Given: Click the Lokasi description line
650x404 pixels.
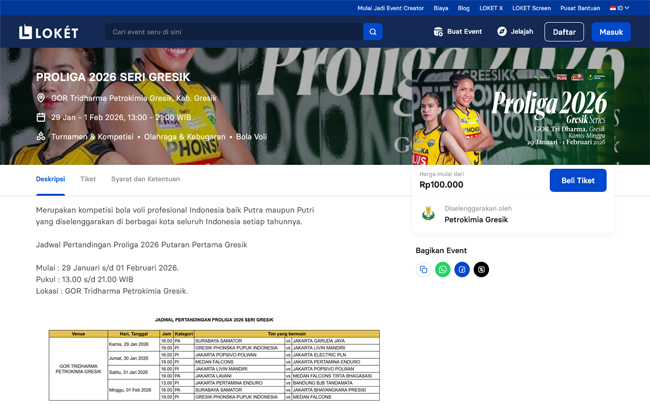Looking at the screenshot, I should pos(112,291).
